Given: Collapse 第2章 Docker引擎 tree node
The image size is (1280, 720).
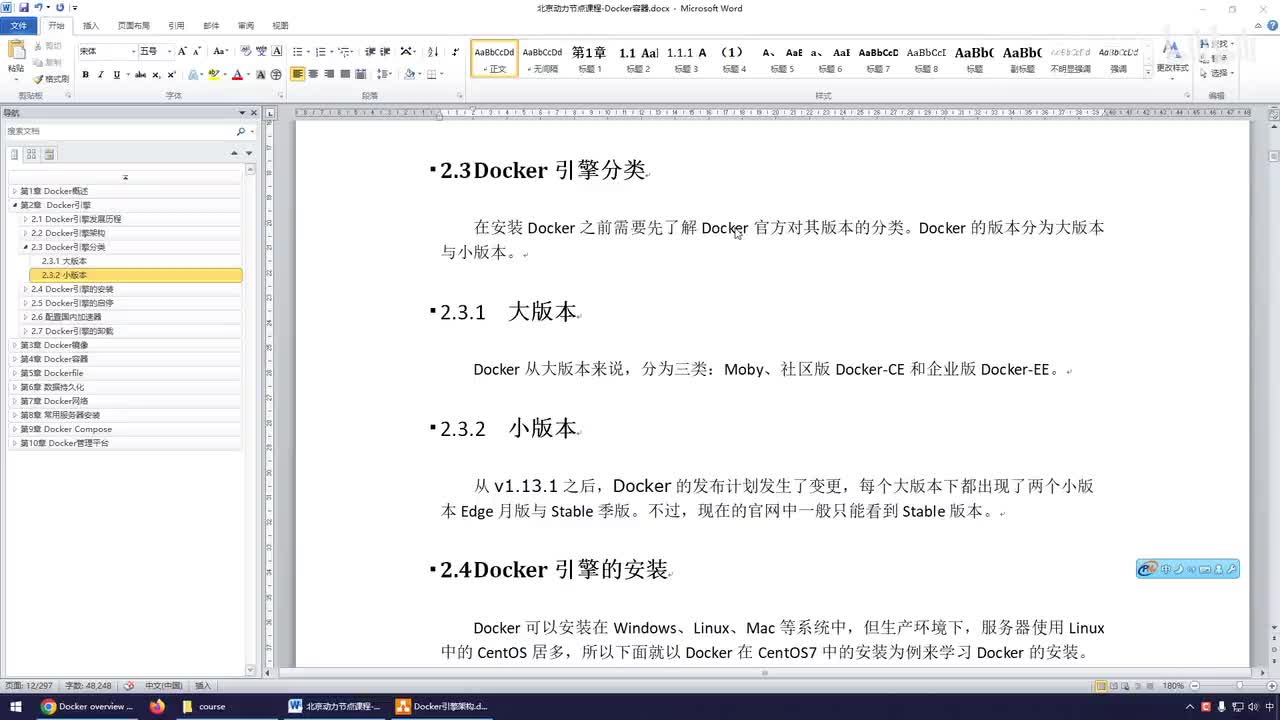Looking at the screenshot, I should point(15,205).
